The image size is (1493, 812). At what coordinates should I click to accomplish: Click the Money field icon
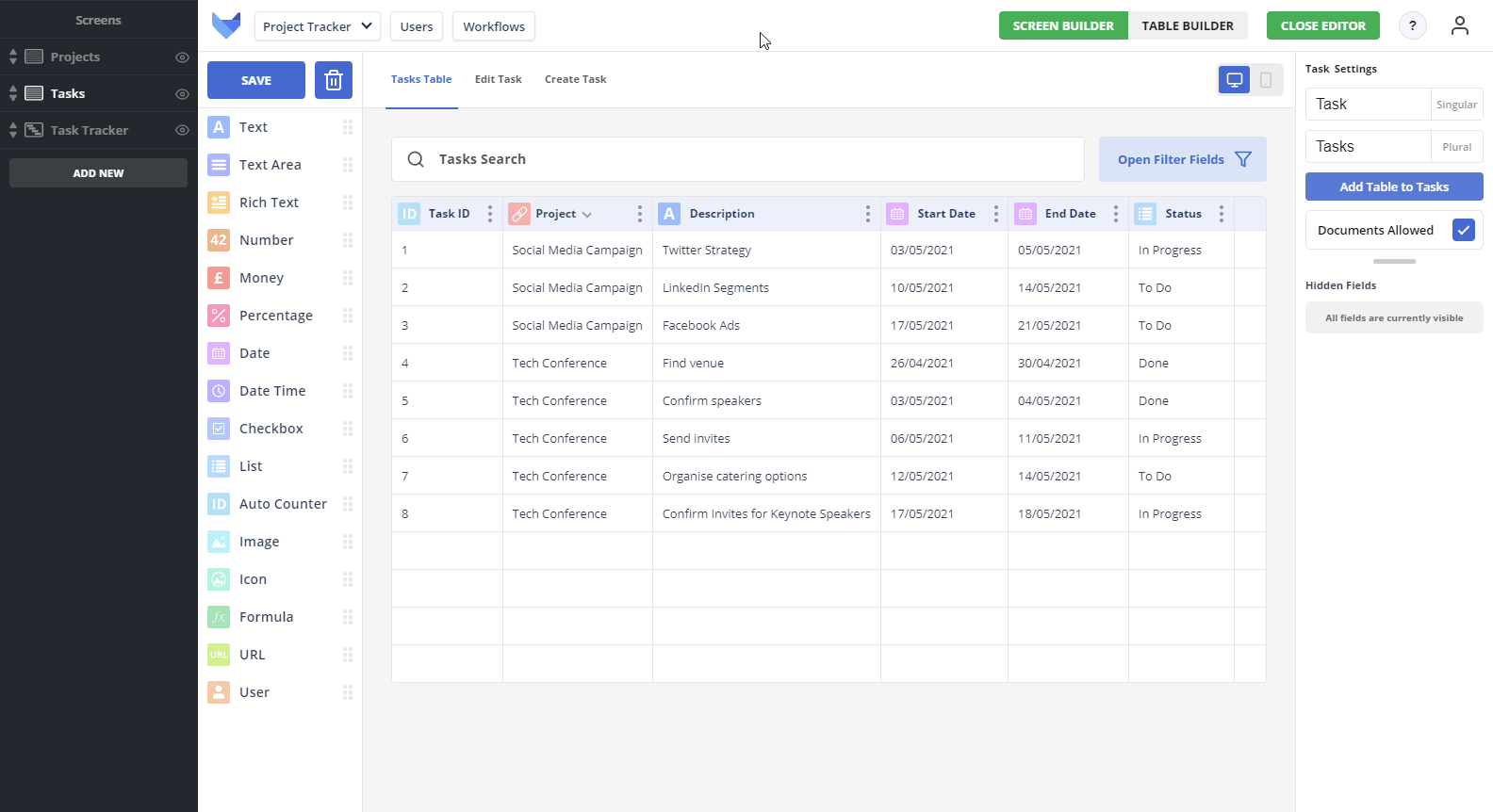(219, 278)
